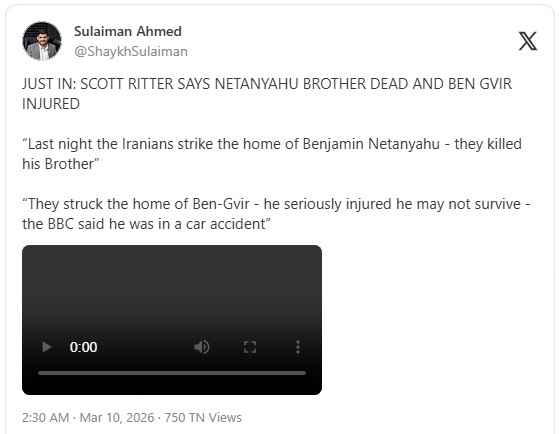
Task: Open Sulaiman Ahmed's profile picture
Action: click(x=42, y=41)
